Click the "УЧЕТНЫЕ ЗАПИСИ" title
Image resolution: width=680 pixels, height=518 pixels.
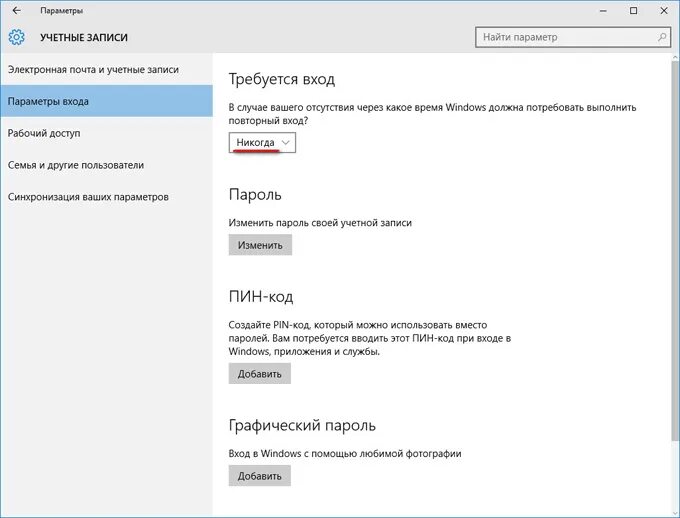click(84, 38)
